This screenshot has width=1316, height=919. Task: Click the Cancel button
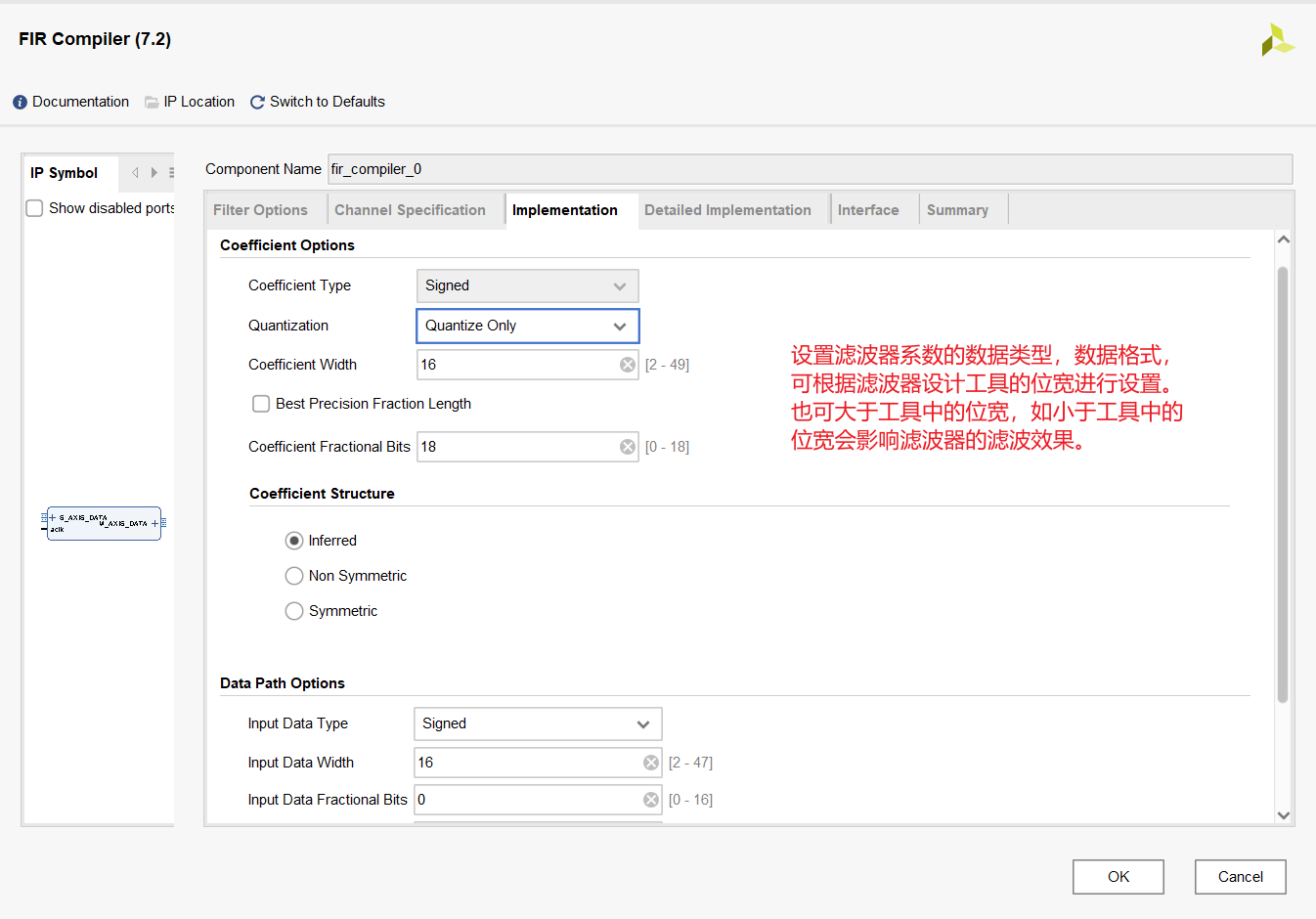[1241, 877]
